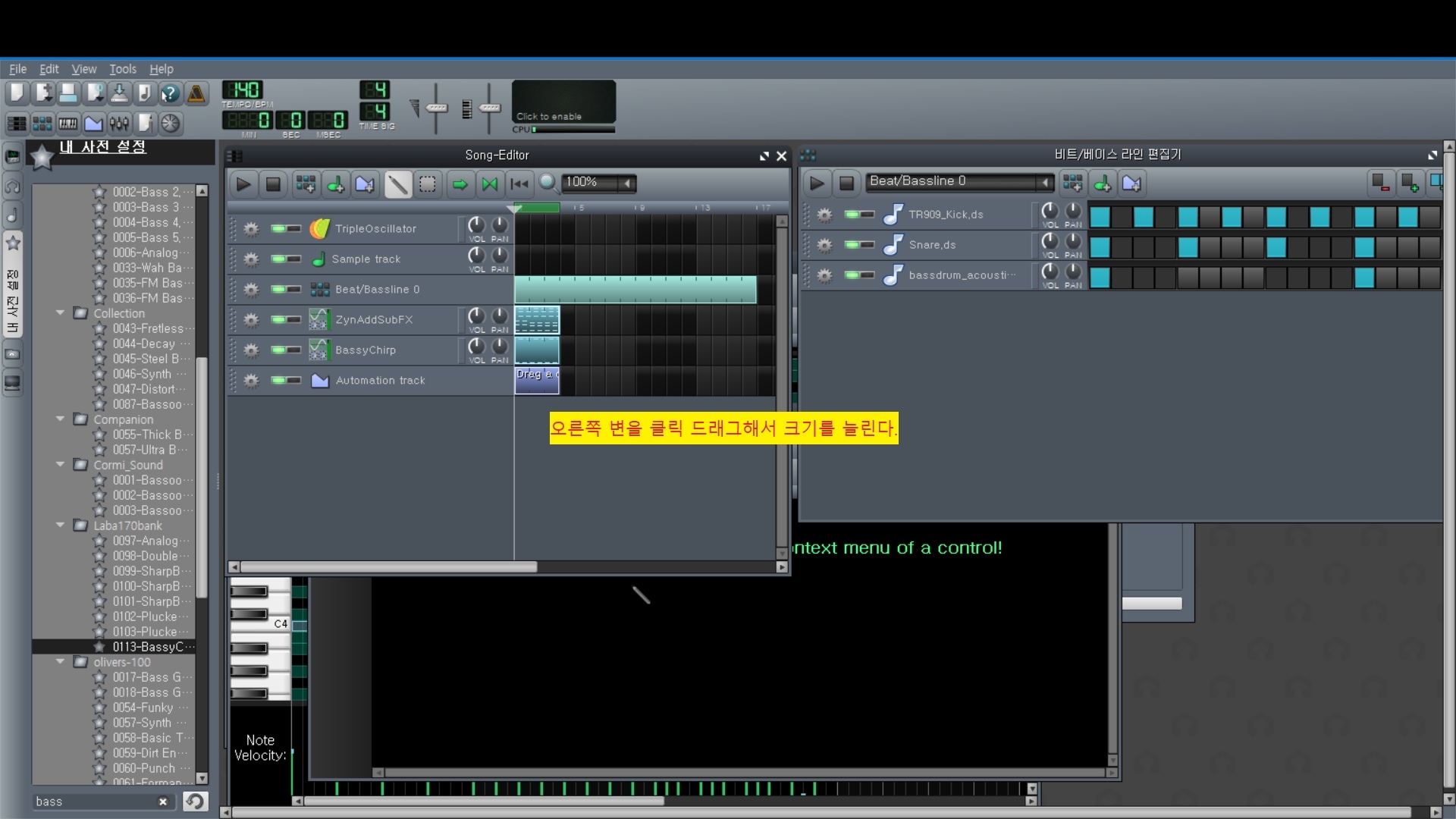Collapse the olivers-100 preset folder
The height and width of the screenshot is (819, 1456).
pos(60,661)
